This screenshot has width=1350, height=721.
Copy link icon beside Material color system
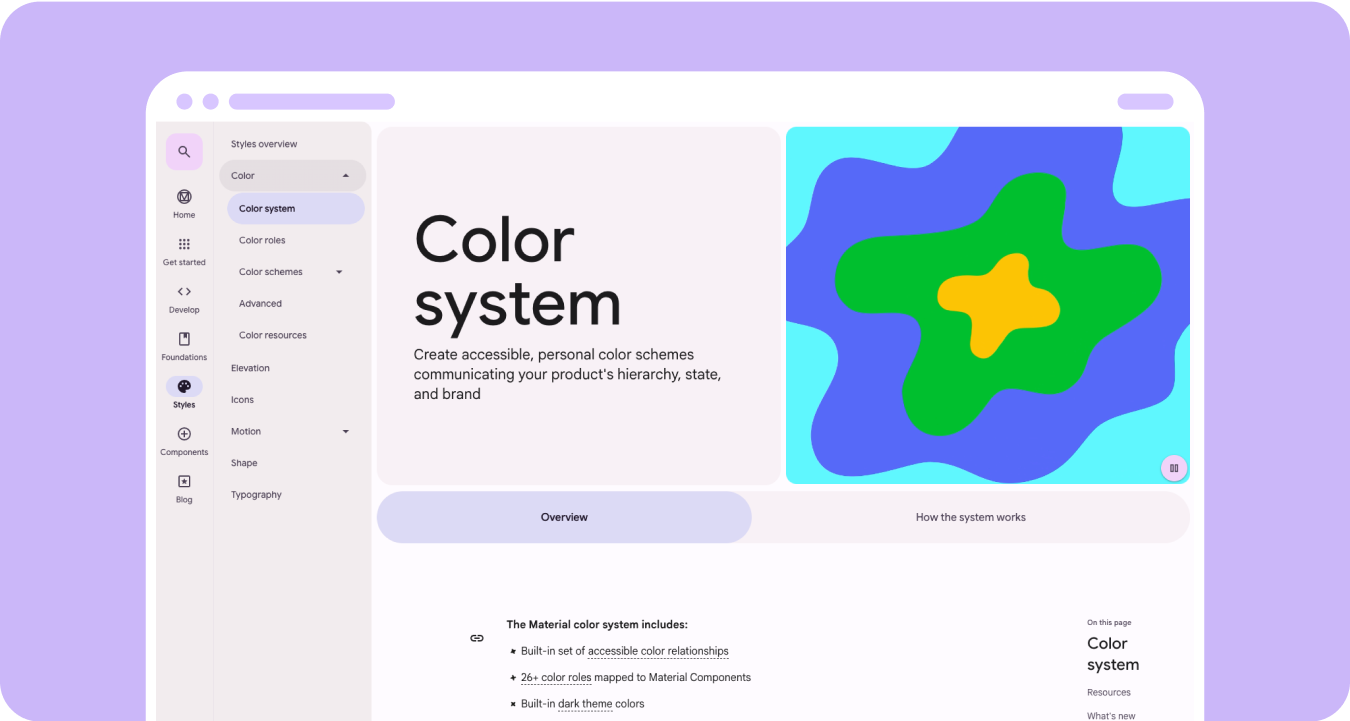(x=477, y=638)
